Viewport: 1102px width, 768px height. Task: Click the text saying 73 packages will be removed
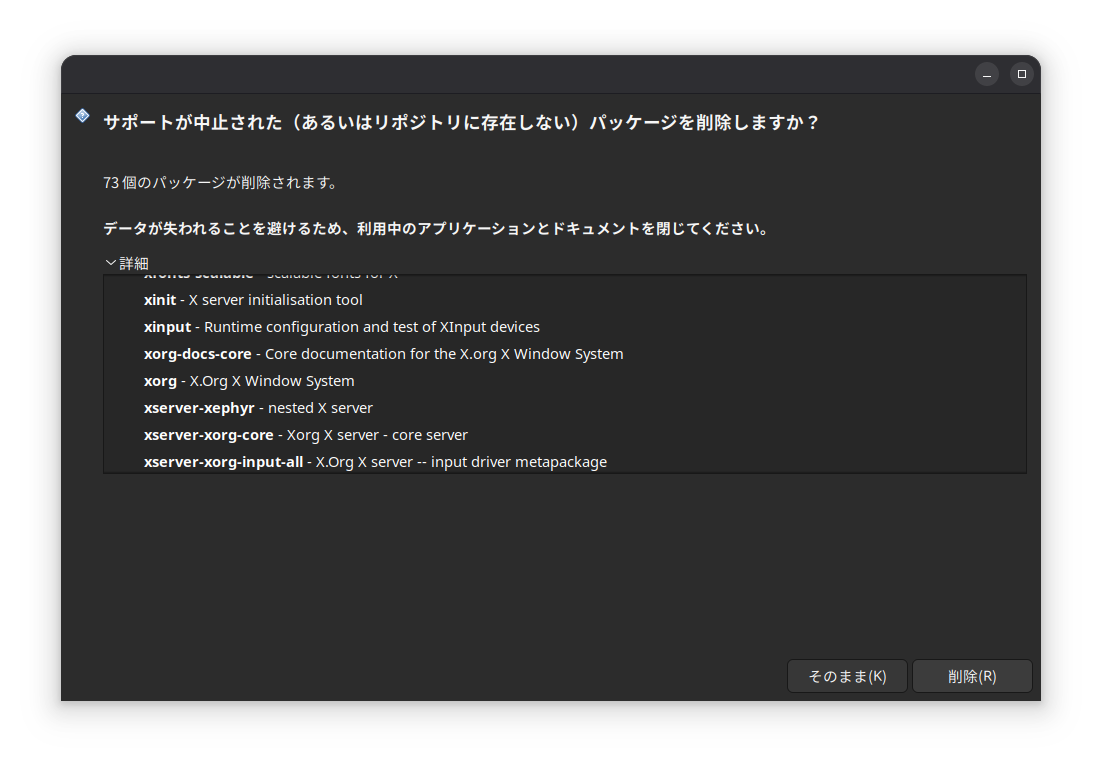pos(220,183)
